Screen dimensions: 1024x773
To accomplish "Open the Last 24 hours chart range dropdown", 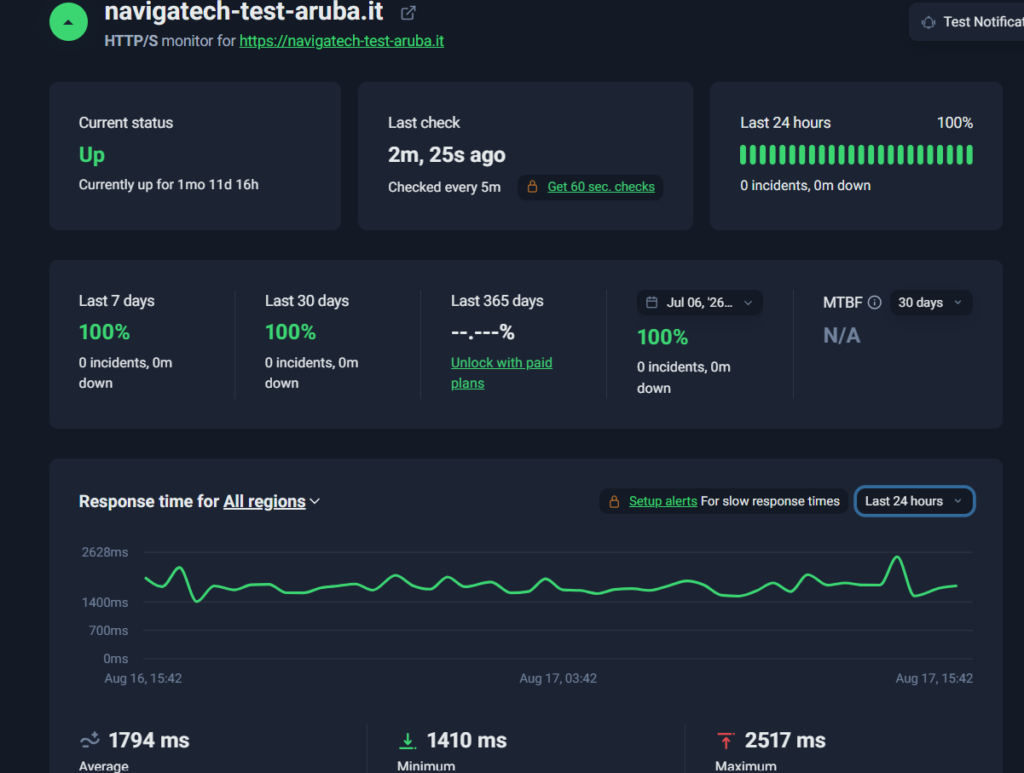I will coord(914,501).
